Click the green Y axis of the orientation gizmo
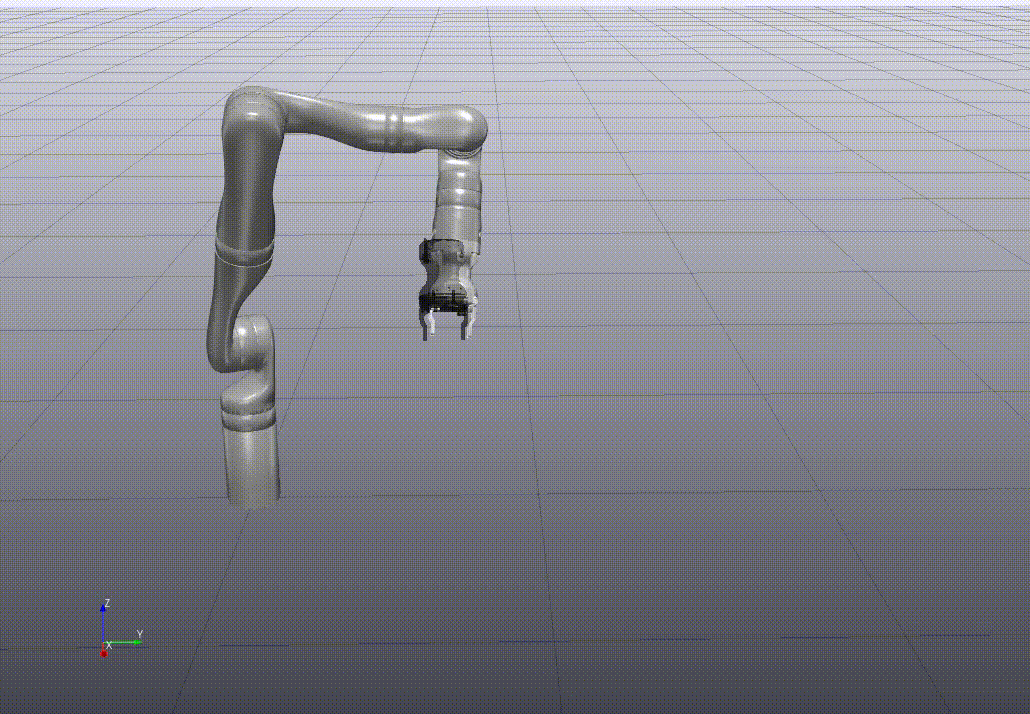The width and height of the screenshot is (1030, 714). (x=124, y=642)
